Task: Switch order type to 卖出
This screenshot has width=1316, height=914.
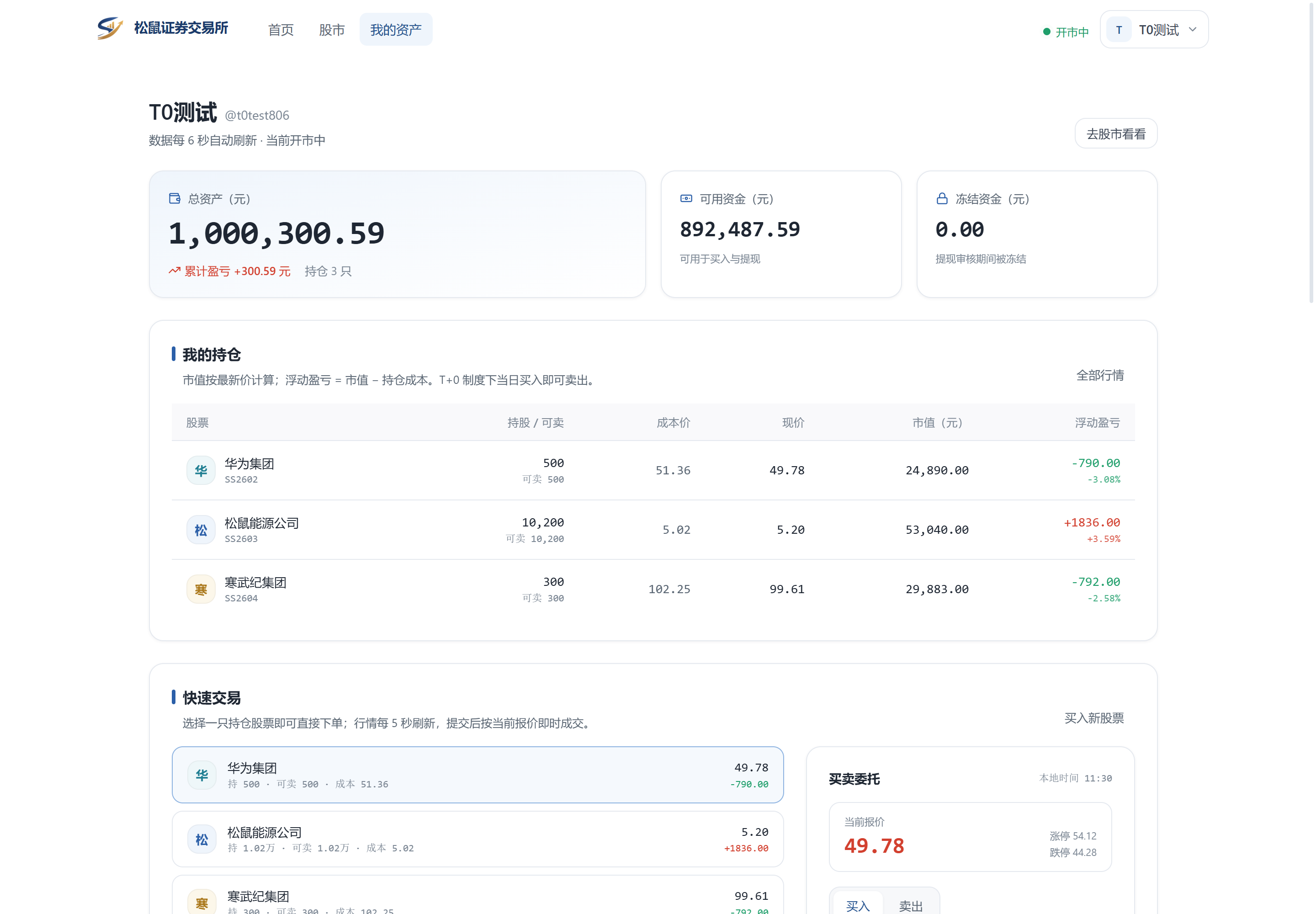Action: (911, 904)
